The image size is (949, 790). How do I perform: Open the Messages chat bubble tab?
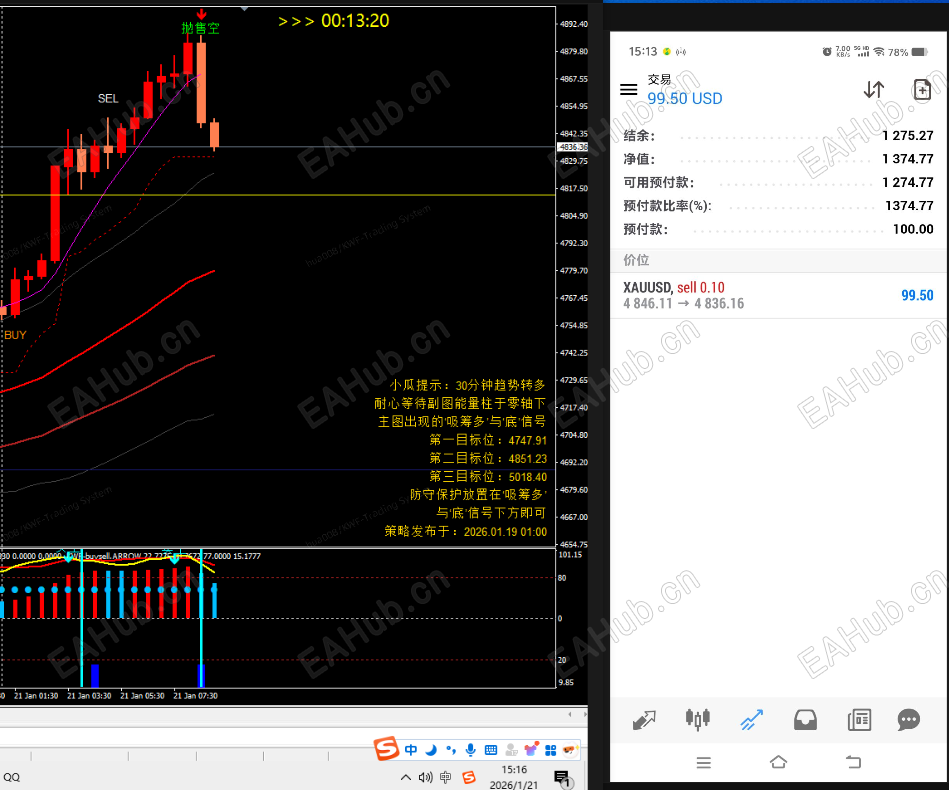tap(908, 720)
